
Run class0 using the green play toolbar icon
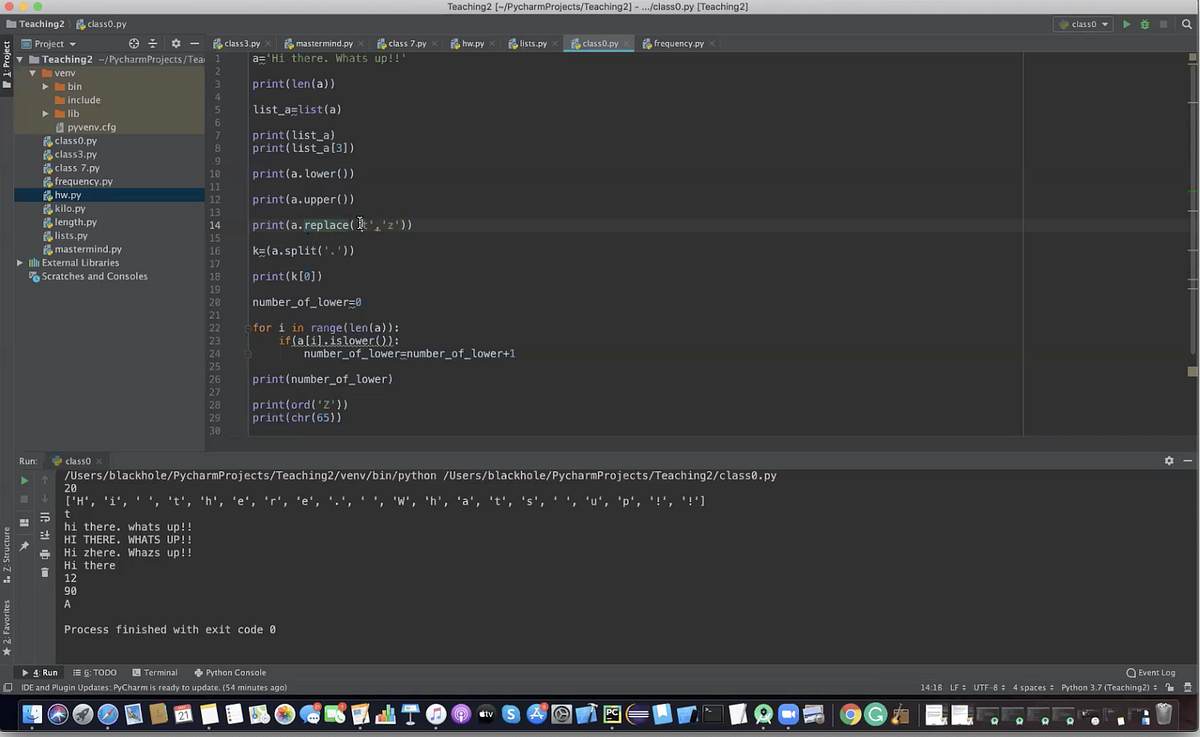pyautogui.click(x=1127, y=23)
